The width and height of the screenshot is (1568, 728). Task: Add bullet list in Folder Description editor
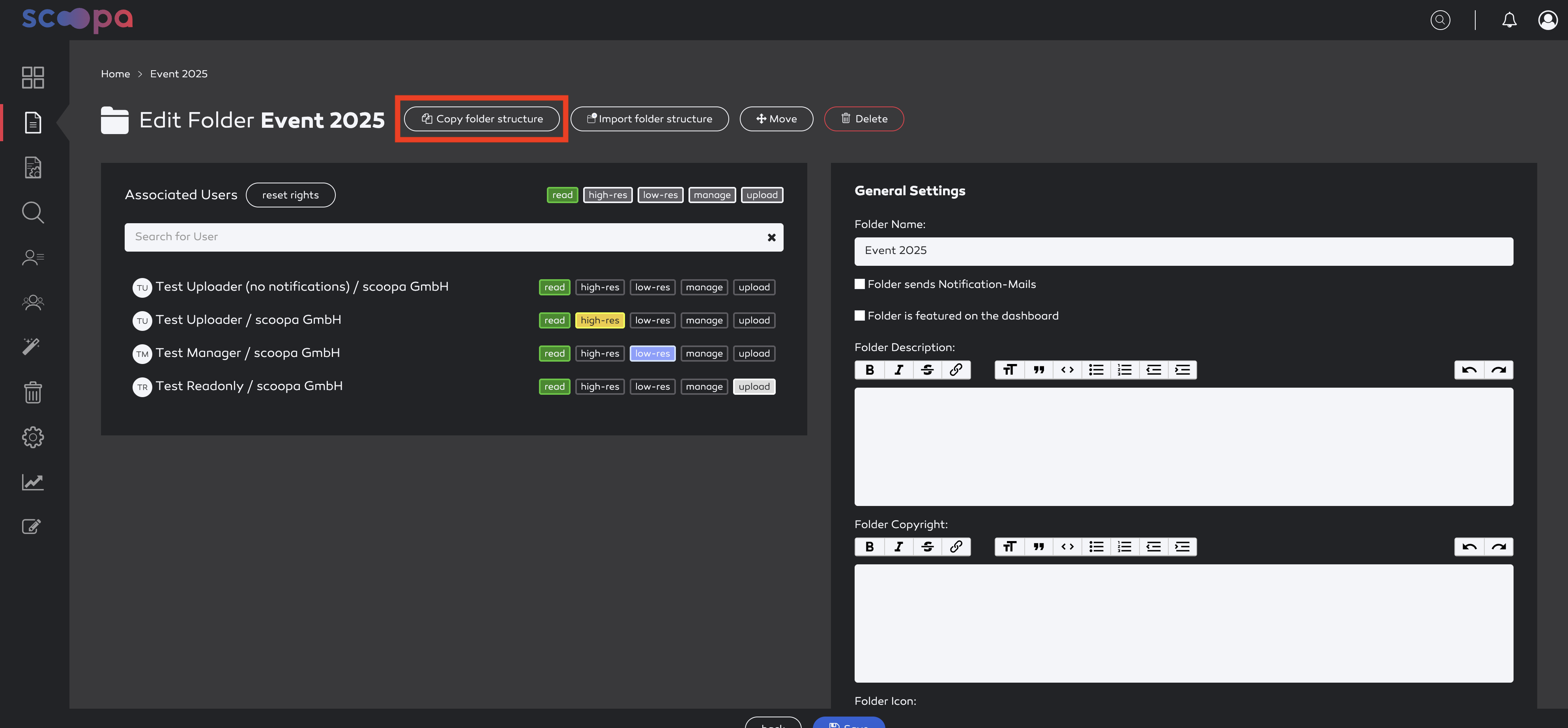point(1096,370)
